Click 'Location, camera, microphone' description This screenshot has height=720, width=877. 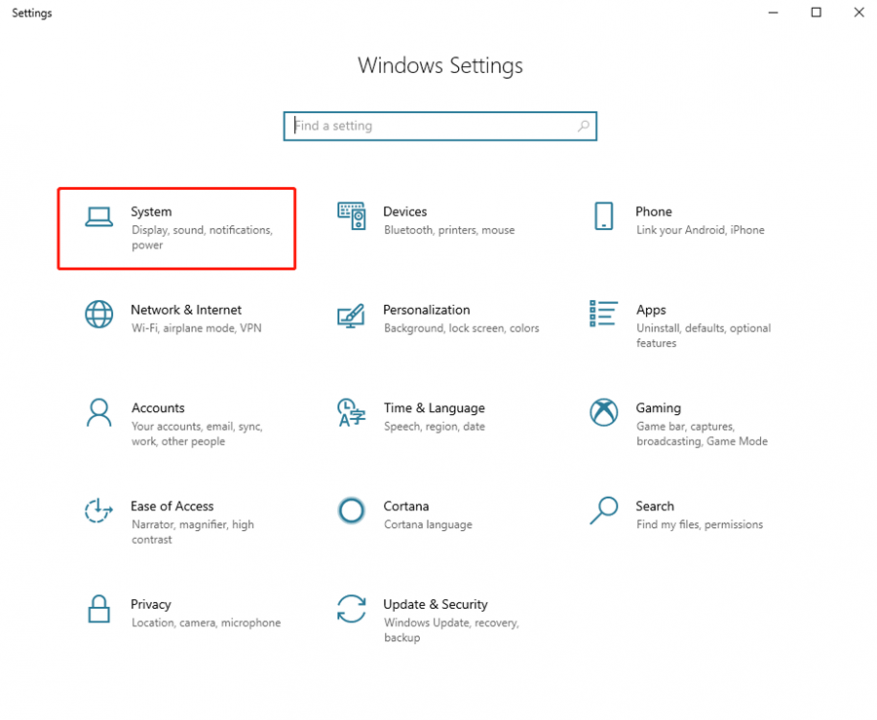point(206,623)
